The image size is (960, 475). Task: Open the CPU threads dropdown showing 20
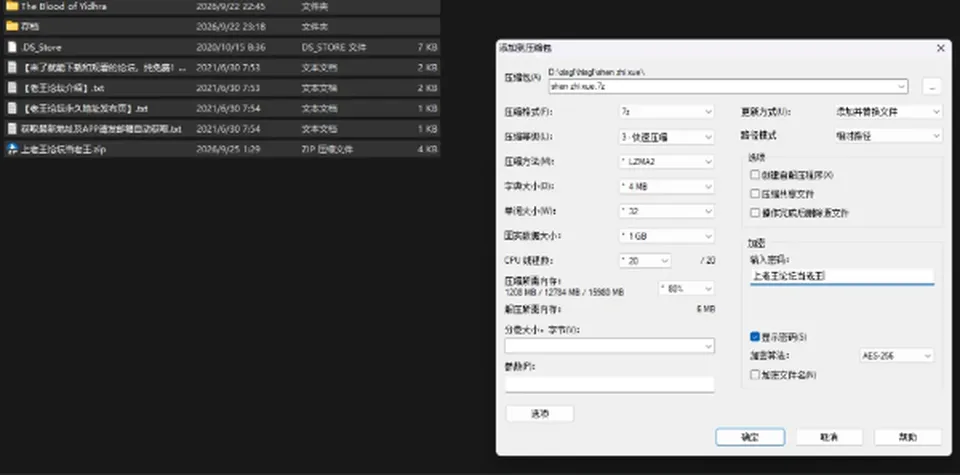tap(645, 261)
